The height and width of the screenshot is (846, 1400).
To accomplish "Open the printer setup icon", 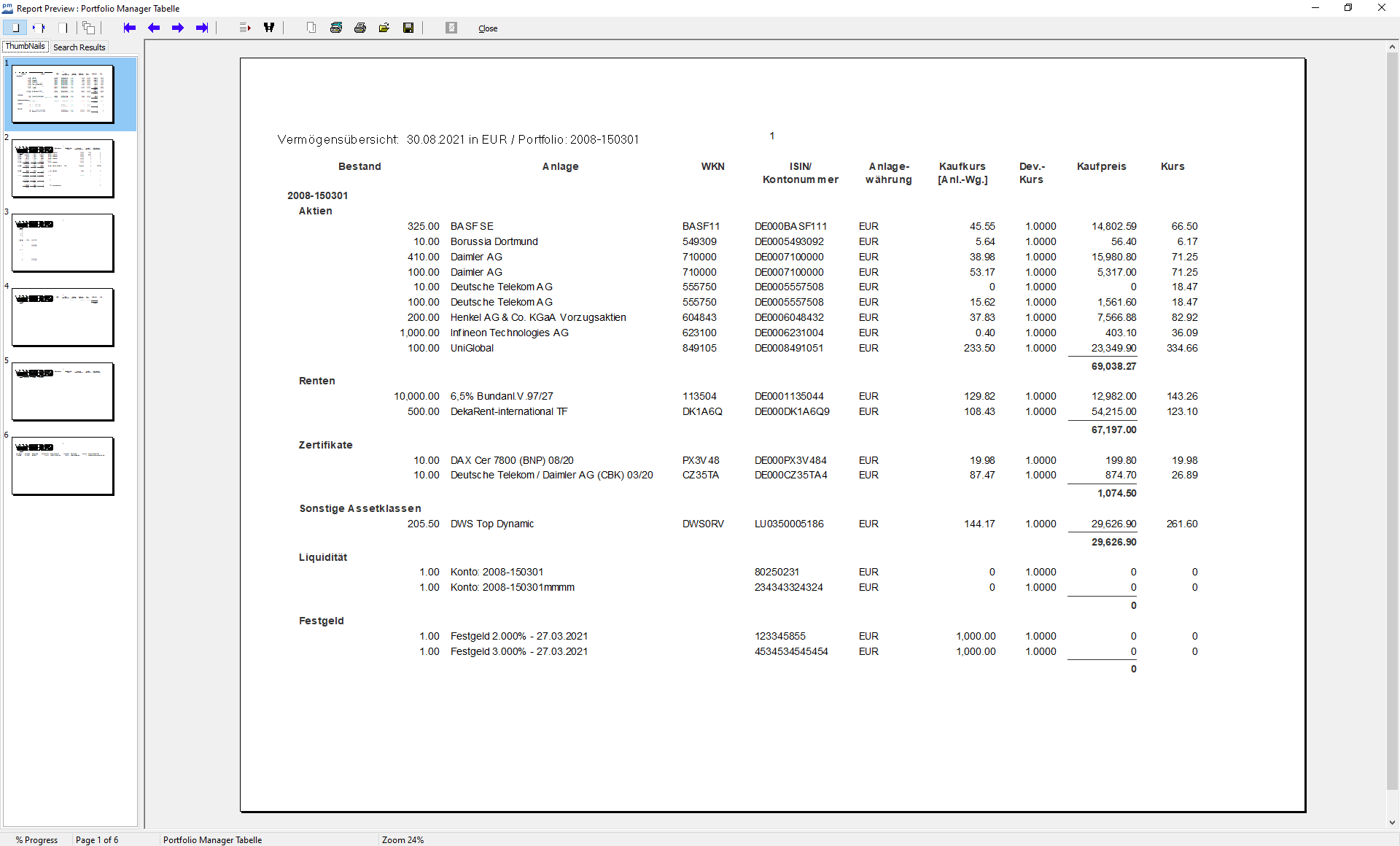I will pyautogui.click(x=336, y=28).
